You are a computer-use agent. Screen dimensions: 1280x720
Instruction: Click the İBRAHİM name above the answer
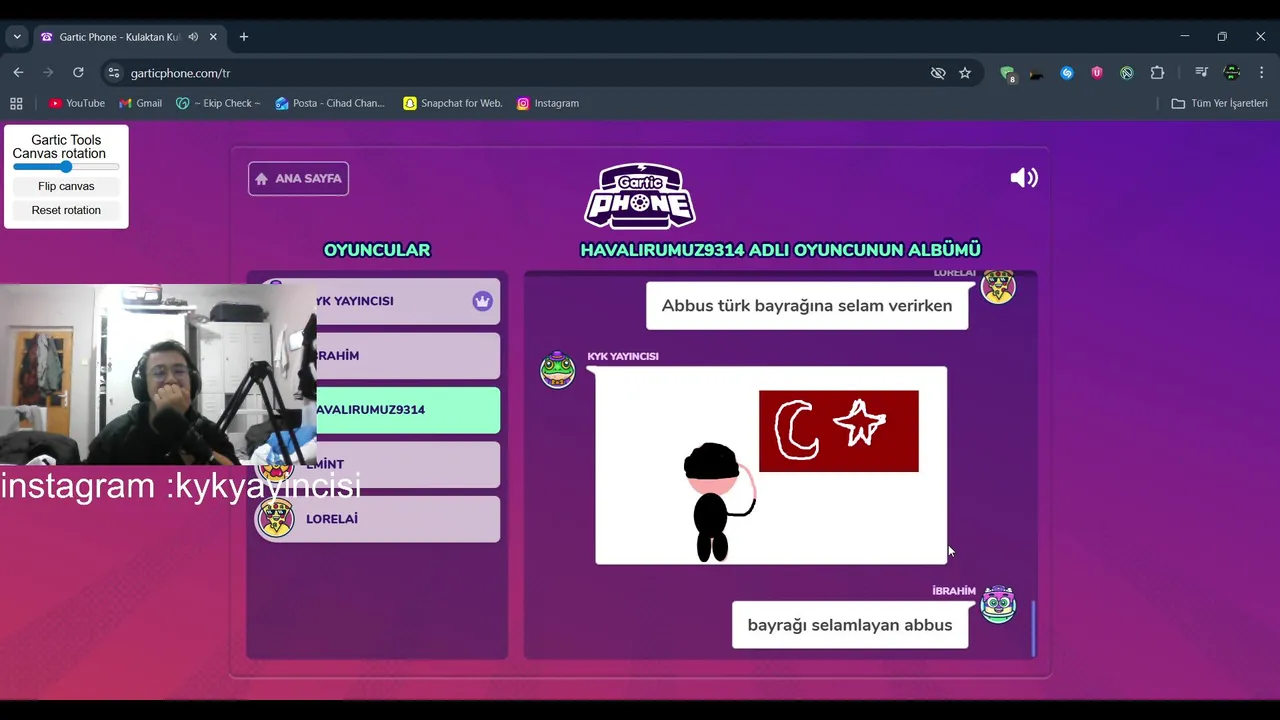954,591
